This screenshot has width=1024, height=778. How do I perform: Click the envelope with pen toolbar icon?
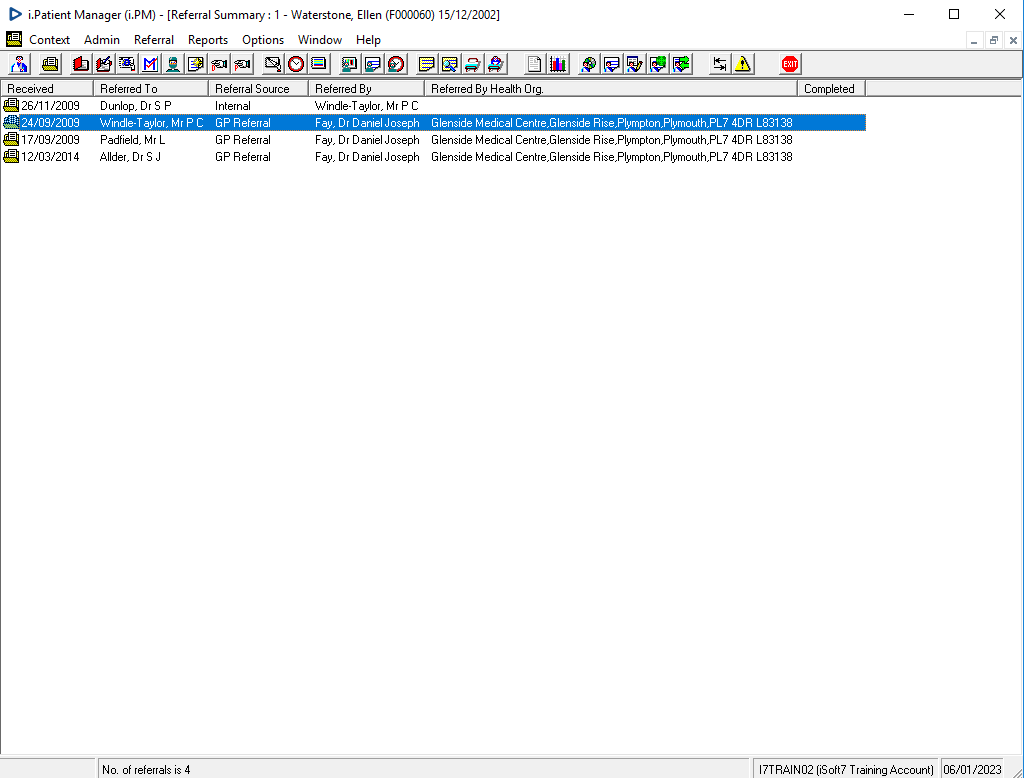tap(273, 64)
